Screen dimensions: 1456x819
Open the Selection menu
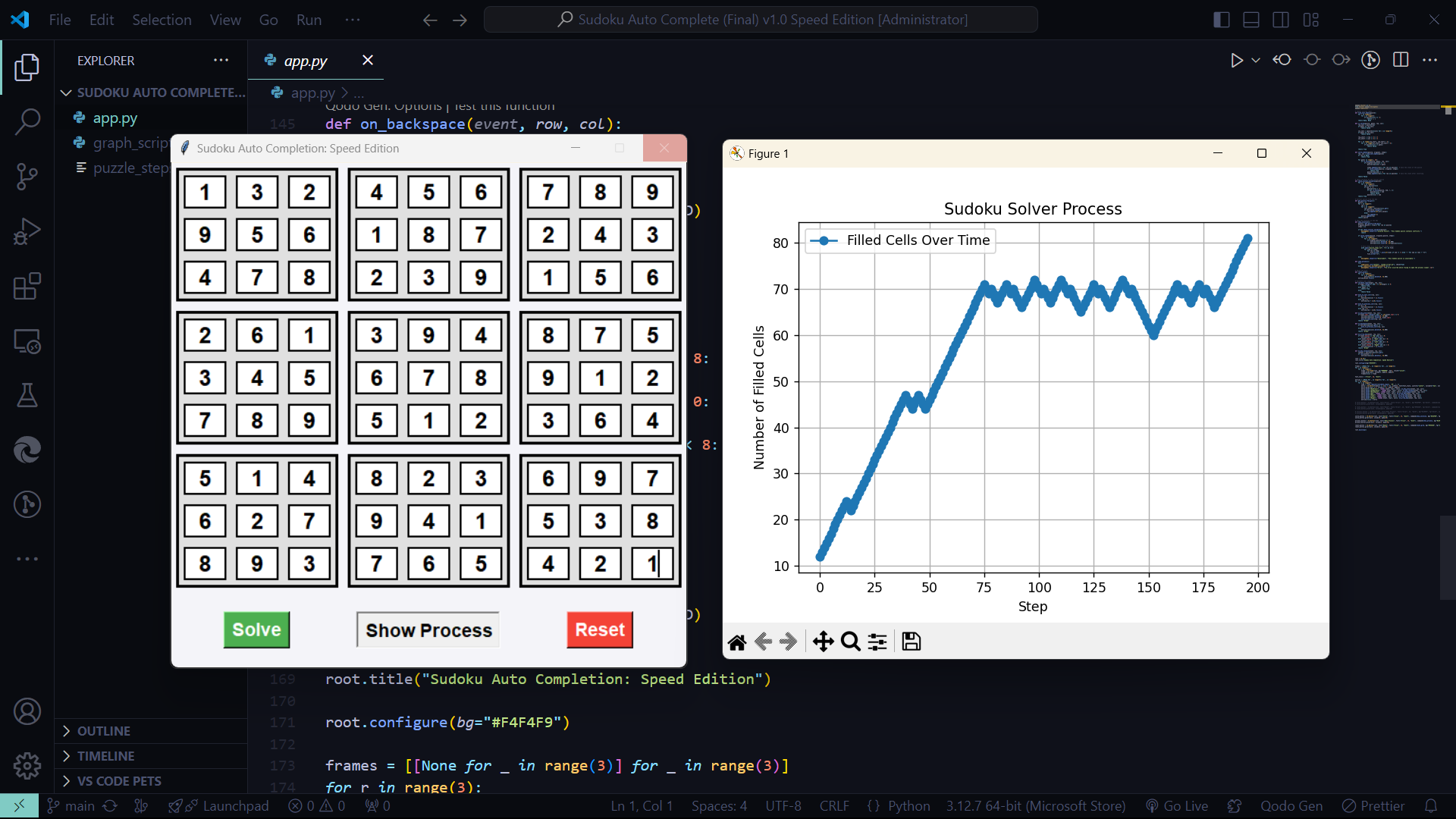pos(162,20)
